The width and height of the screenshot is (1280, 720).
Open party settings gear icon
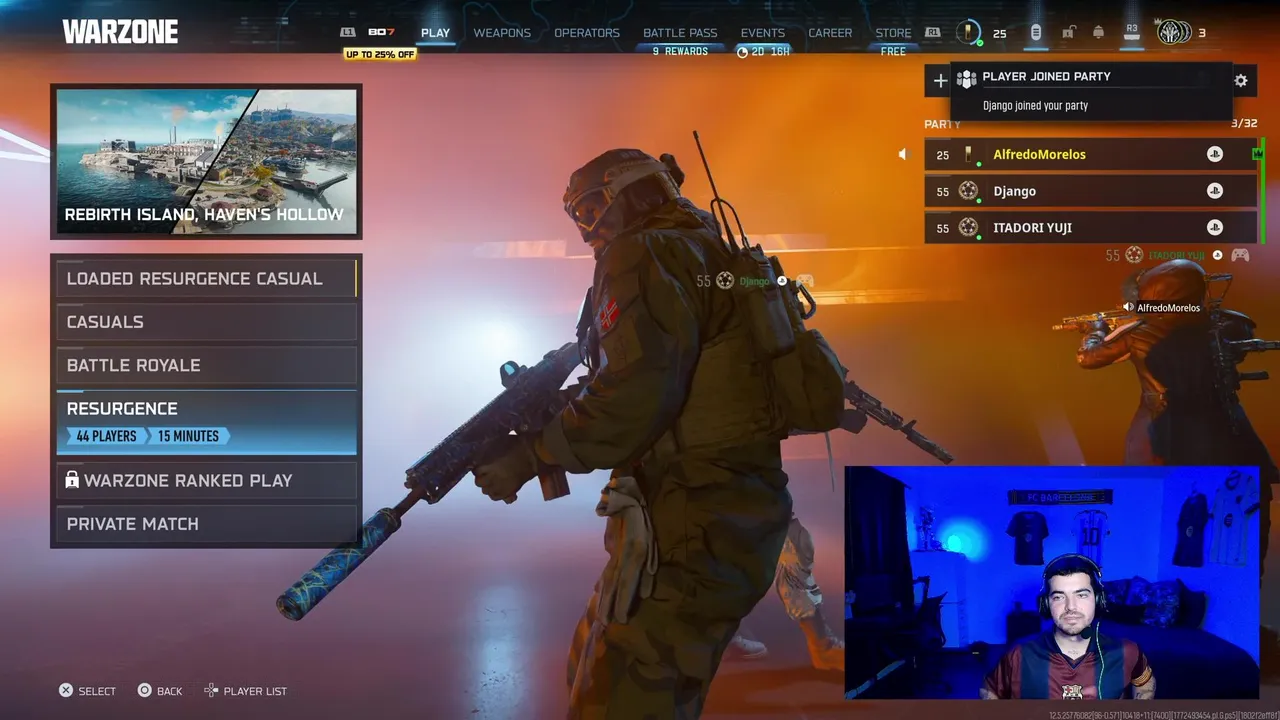click(1241, 81)
